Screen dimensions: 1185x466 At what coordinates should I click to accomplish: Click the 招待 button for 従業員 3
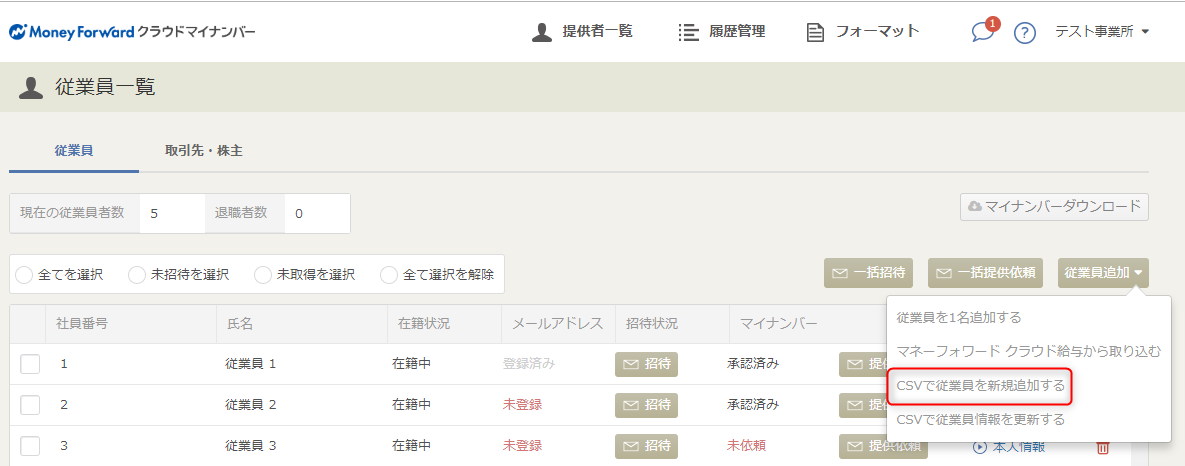[646, 446]
